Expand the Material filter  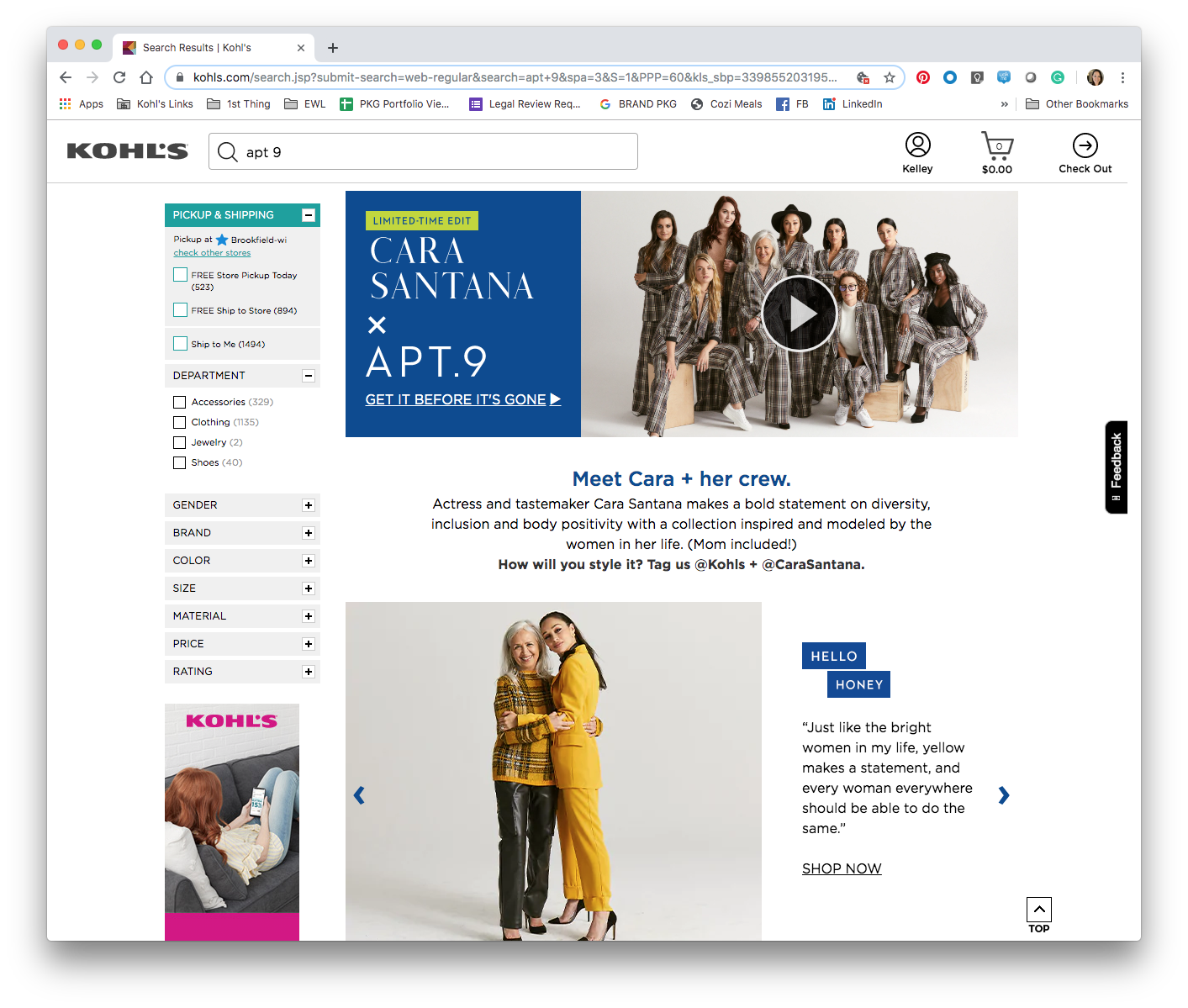point(309,616)
